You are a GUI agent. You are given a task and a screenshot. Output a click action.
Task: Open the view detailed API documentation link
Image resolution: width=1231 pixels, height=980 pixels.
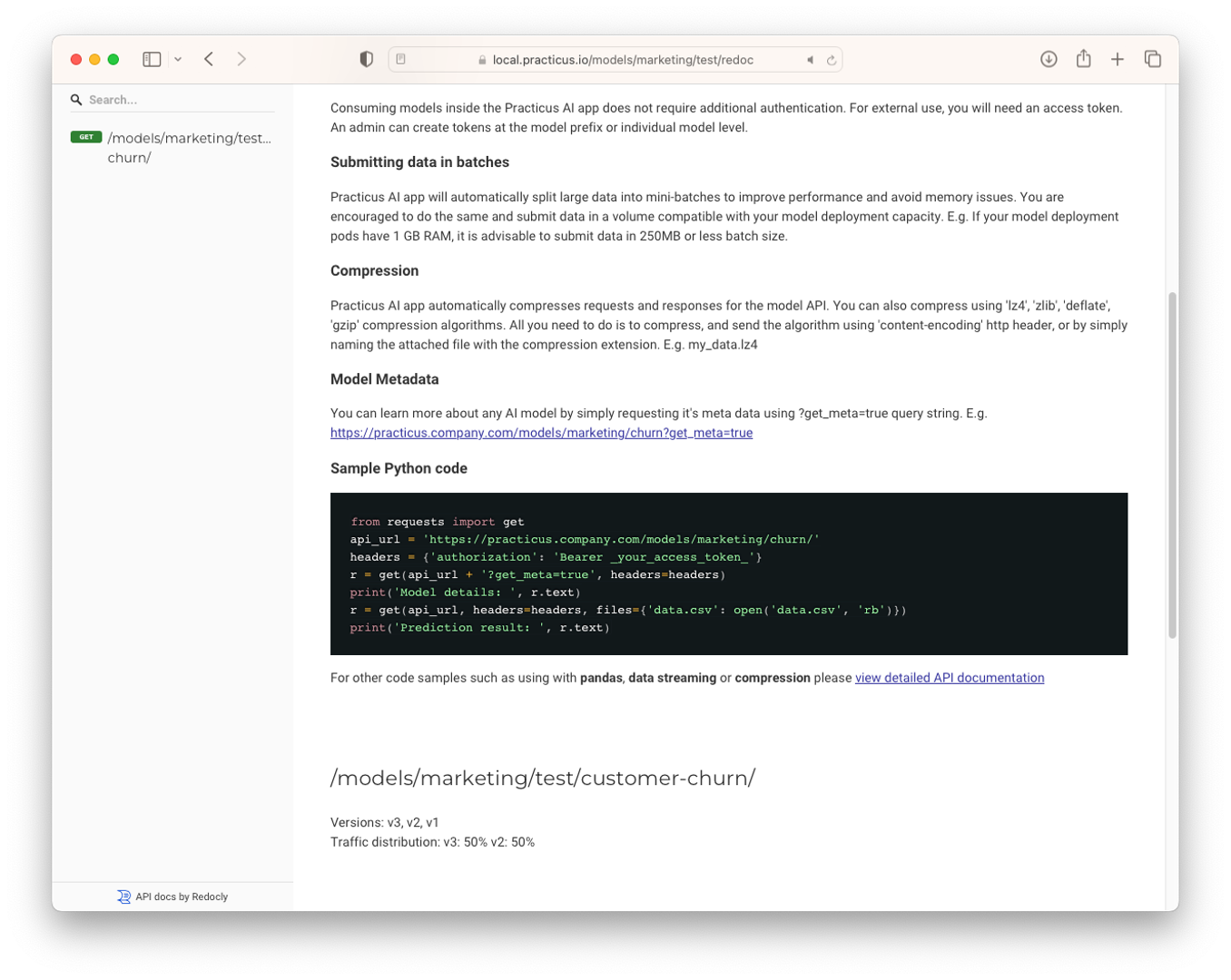point(949,678)
